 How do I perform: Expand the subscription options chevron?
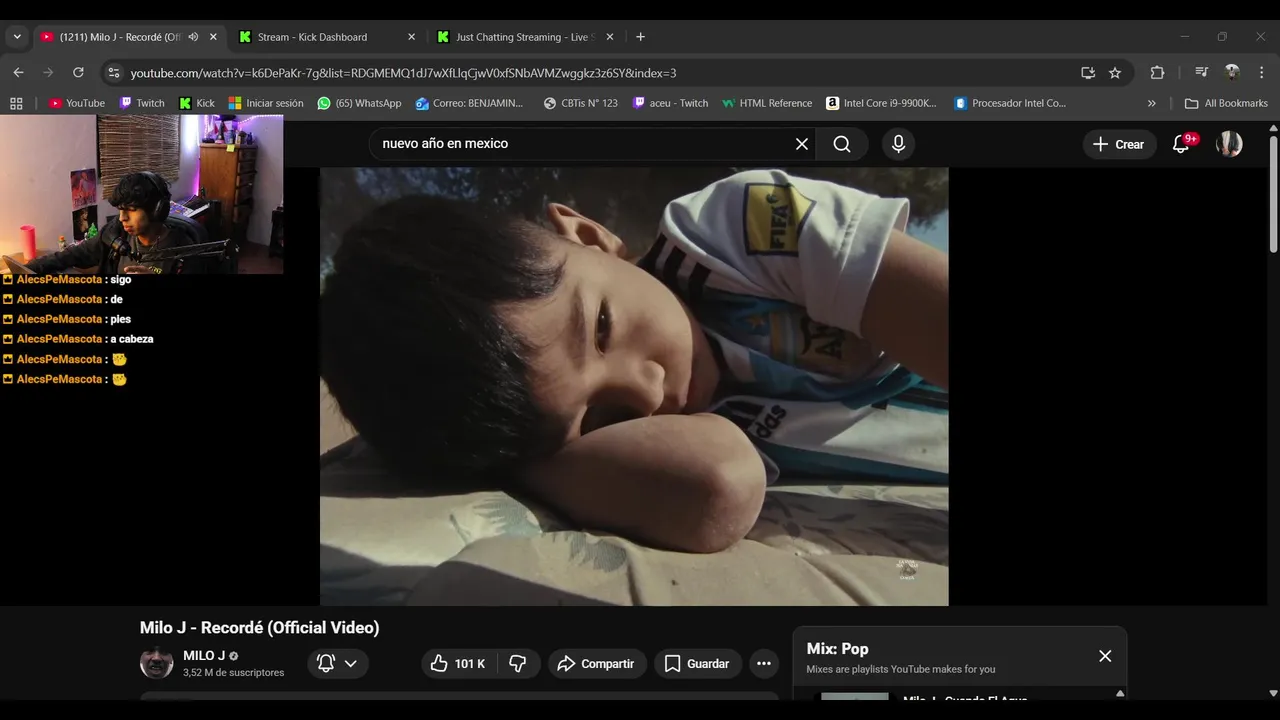351,663
